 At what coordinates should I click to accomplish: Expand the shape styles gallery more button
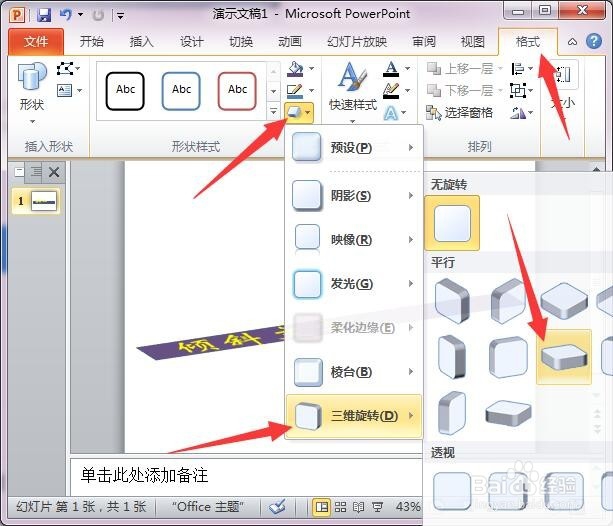click(x=274, y=112)
